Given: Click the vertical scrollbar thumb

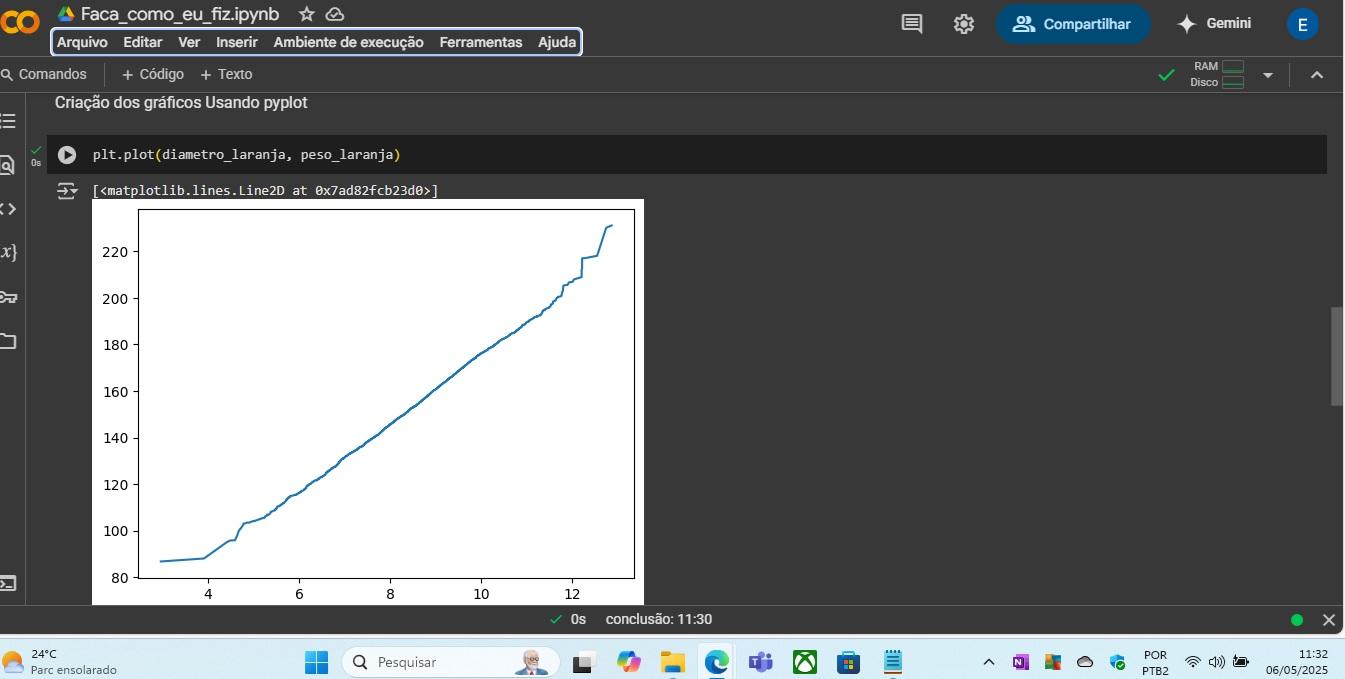Looking at the screenshot, I should 1337,356.
